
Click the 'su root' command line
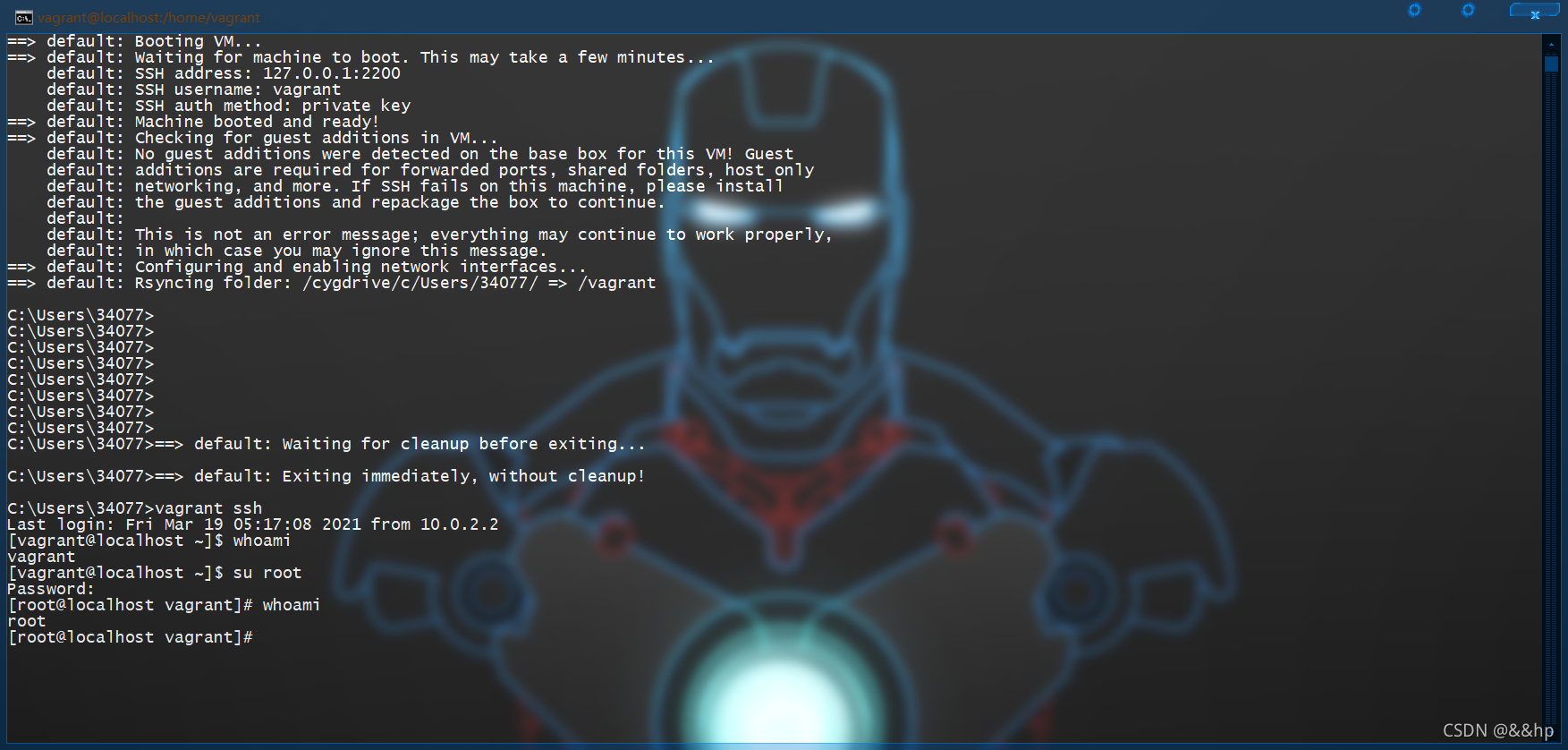tap(155, 573)
